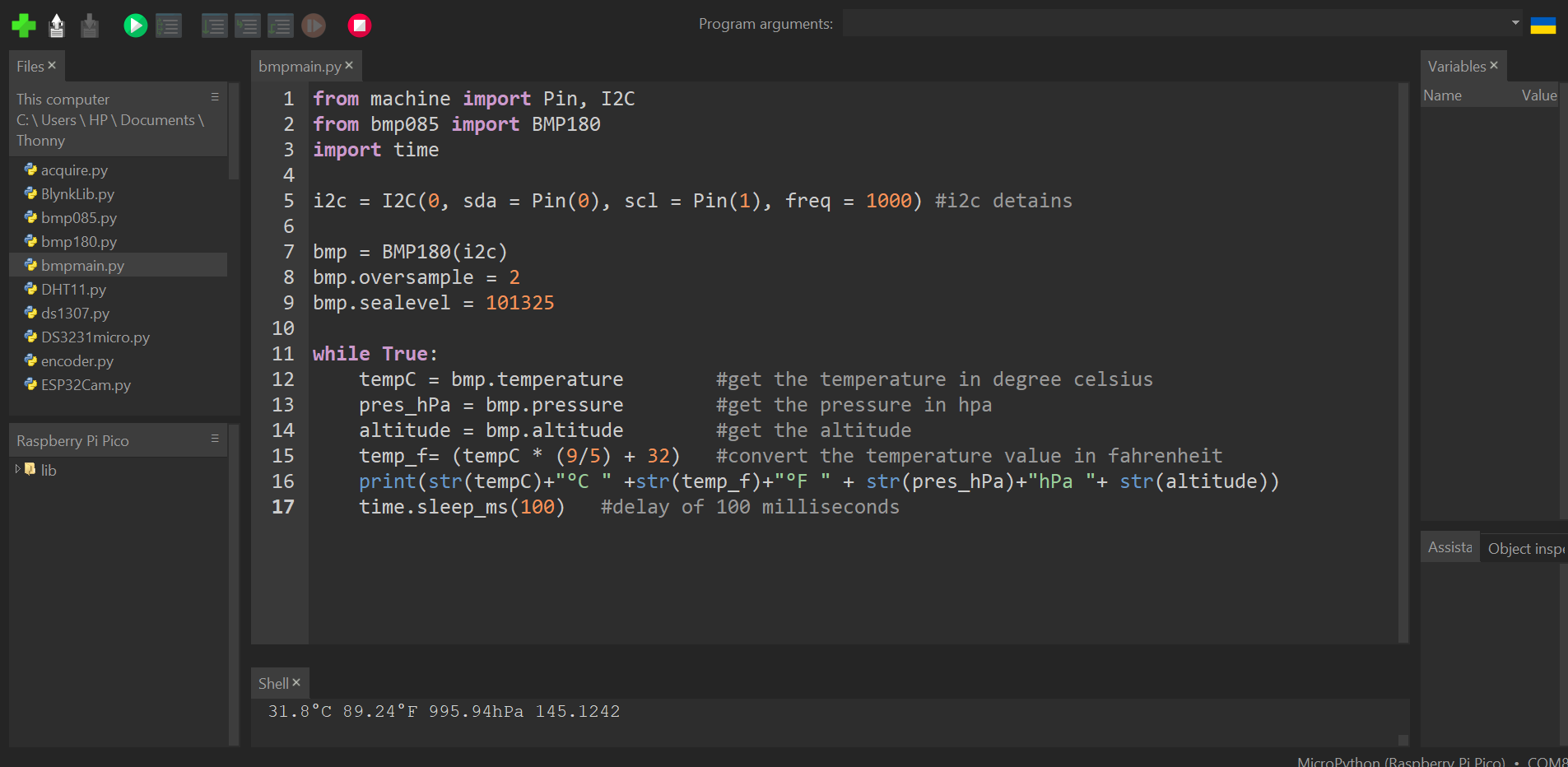
Task: Step over using the step-over icon
Action: [x=214, y=25]
